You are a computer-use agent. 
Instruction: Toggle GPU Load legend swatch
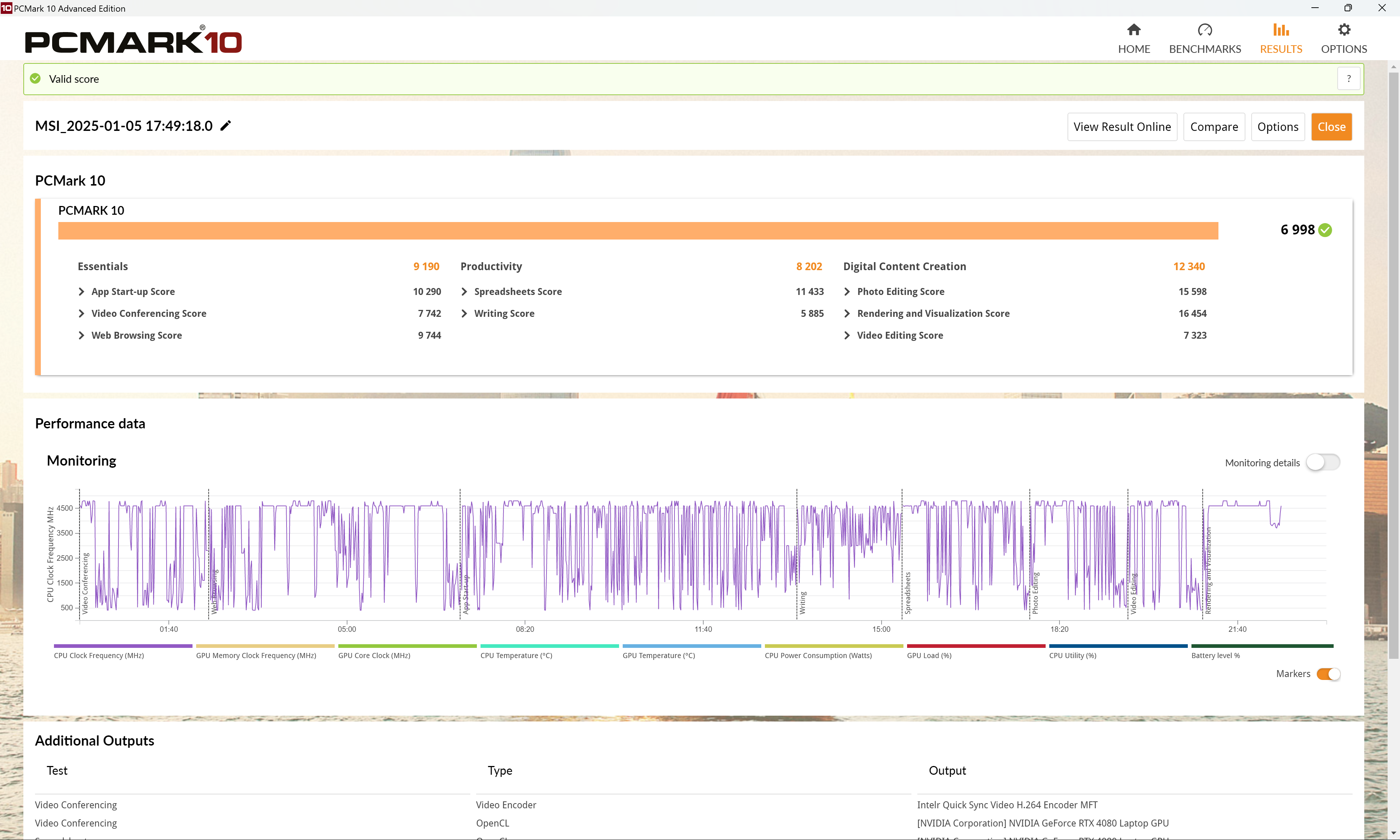click(x=976, y=646)
